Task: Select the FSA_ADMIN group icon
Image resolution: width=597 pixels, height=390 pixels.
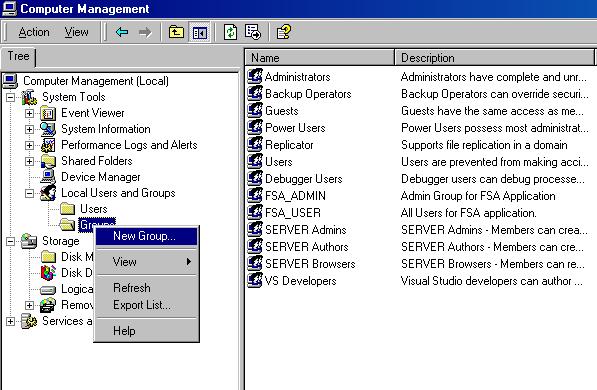Action: pyautogui.click(x=255, y=196)
